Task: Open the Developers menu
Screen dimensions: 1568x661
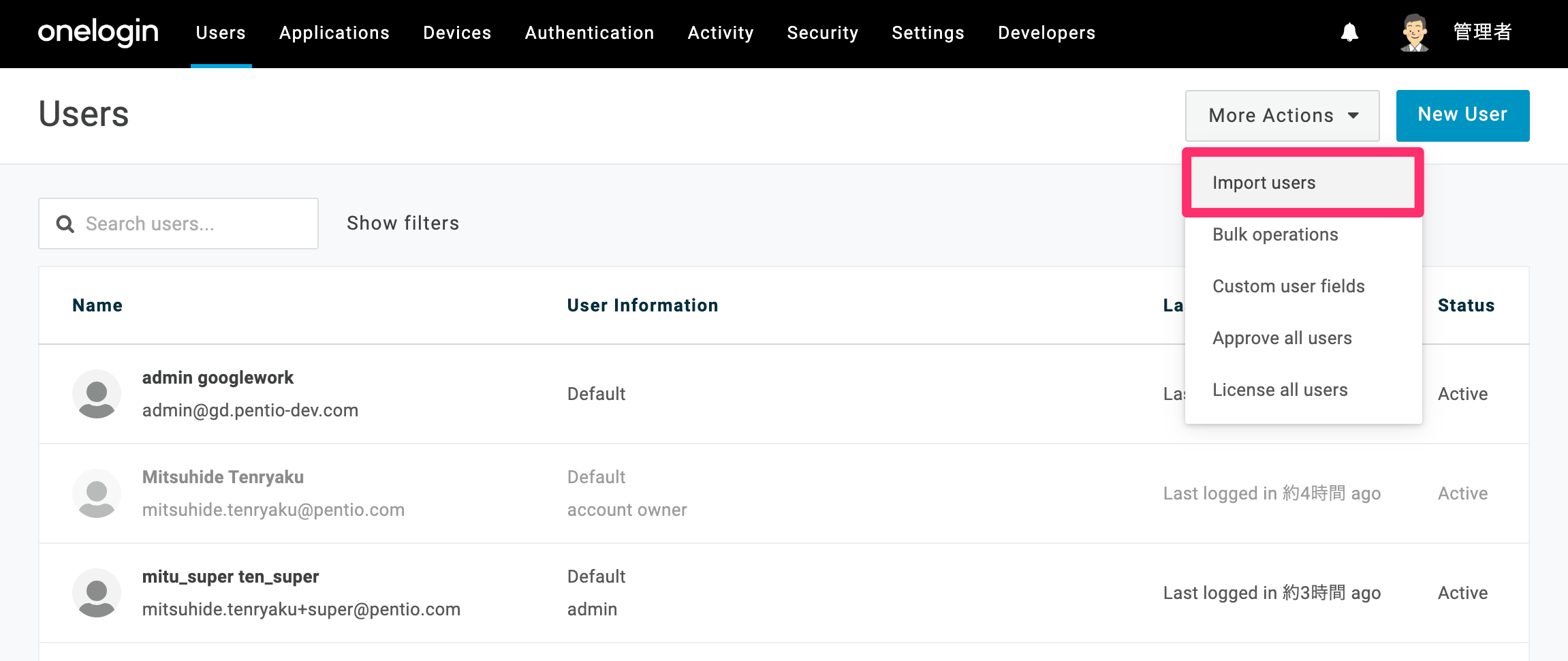Action: point(1047,33)
